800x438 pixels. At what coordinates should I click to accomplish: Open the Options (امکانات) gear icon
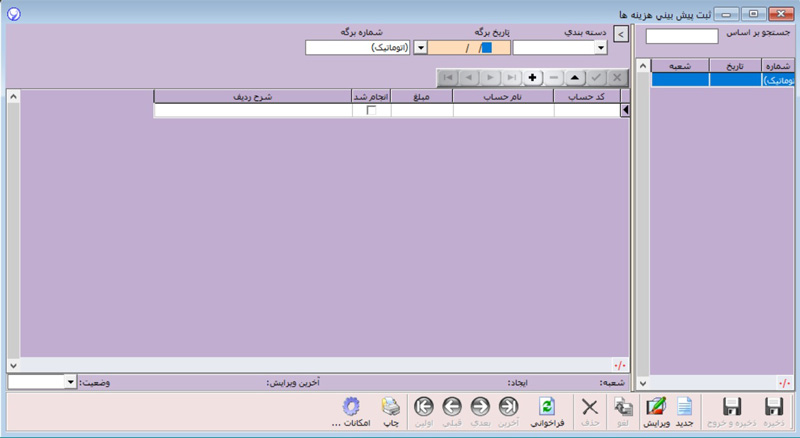coord(350,409)
